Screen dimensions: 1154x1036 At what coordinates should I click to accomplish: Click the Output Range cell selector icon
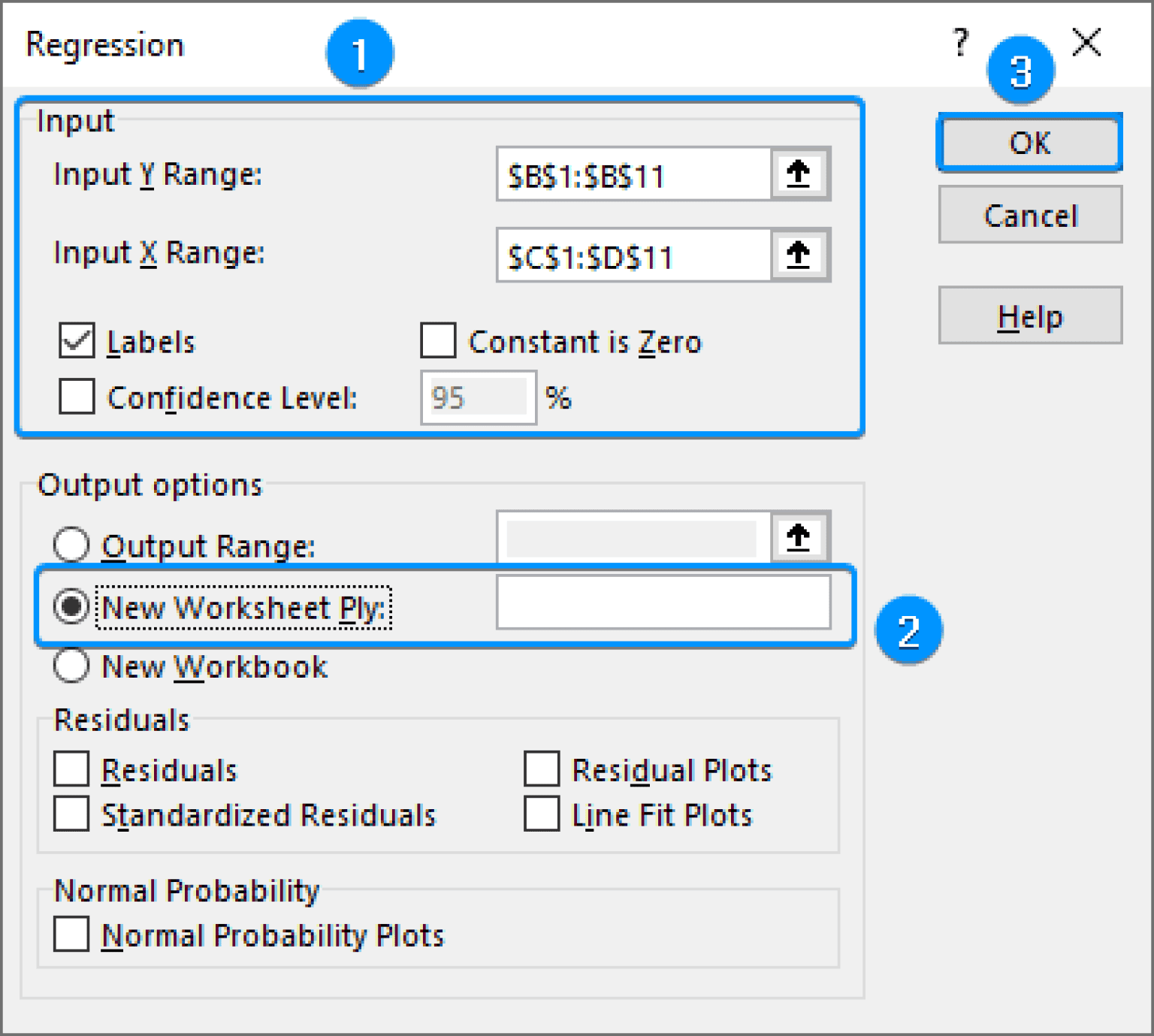[x=799, y=536]
